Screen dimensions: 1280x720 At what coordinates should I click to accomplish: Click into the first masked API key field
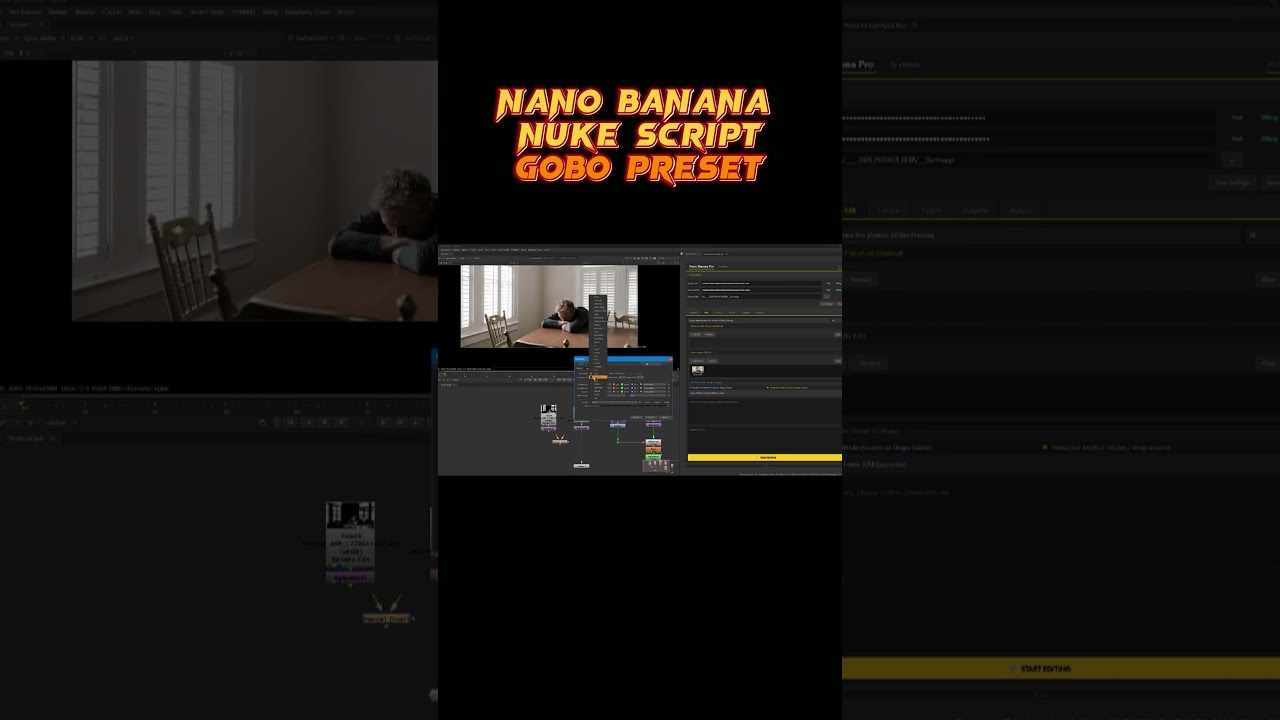(x=1030, y=118)
